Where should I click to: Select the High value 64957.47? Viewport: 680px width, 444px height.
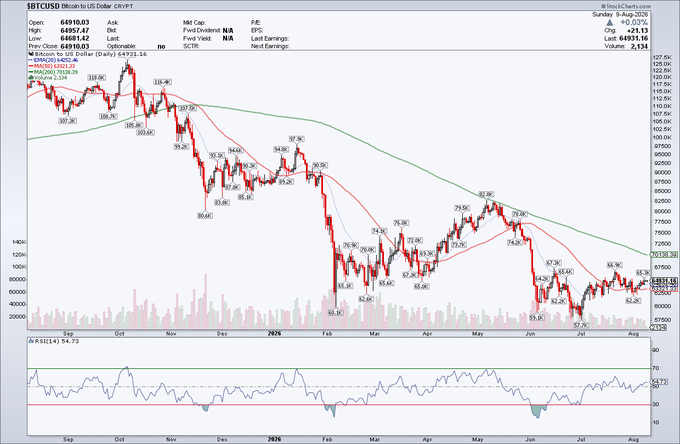75,30
